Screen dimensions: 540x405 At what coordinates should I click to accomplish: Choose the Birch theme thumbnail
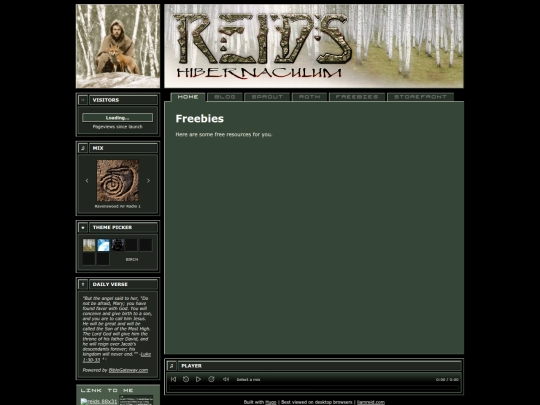[89, 245]
